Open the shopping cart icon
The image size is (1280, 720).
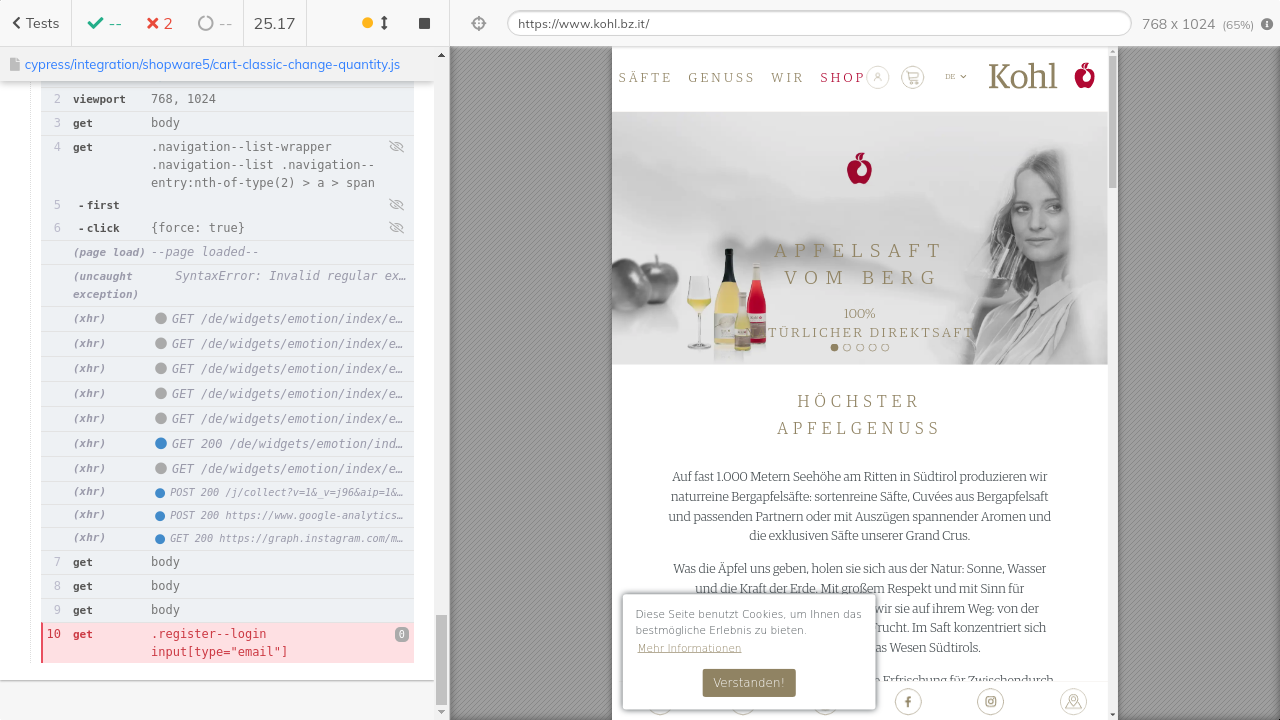[912, 77]
